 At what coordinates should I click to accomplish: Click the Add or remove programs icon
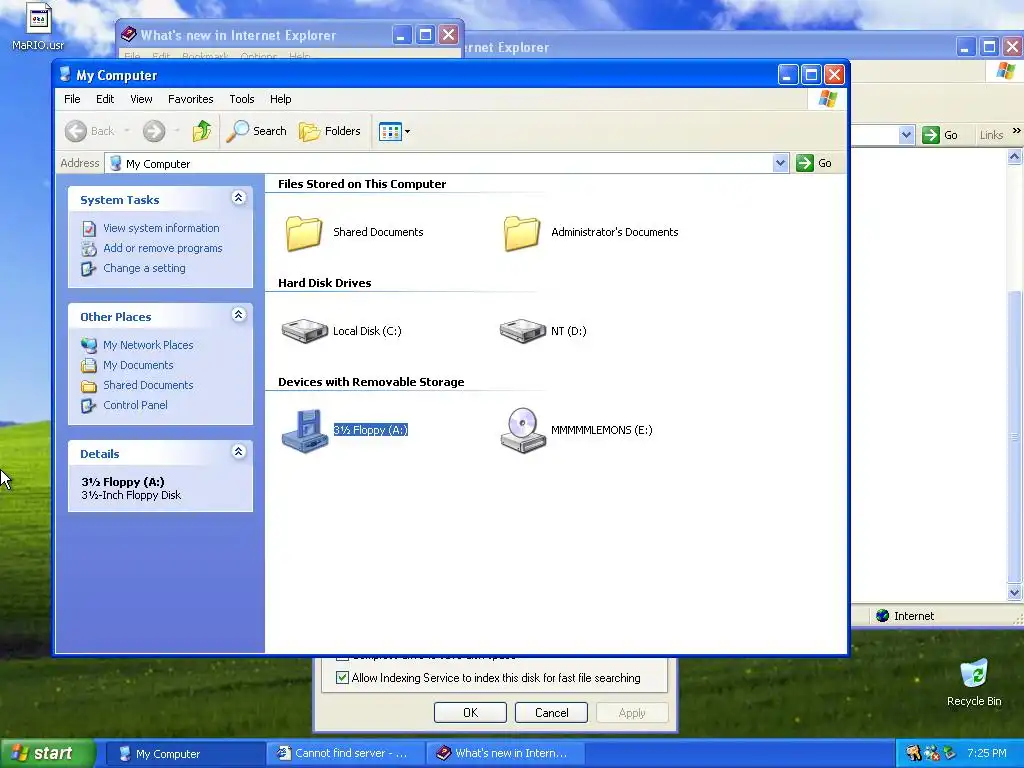[x=89, y=249]
